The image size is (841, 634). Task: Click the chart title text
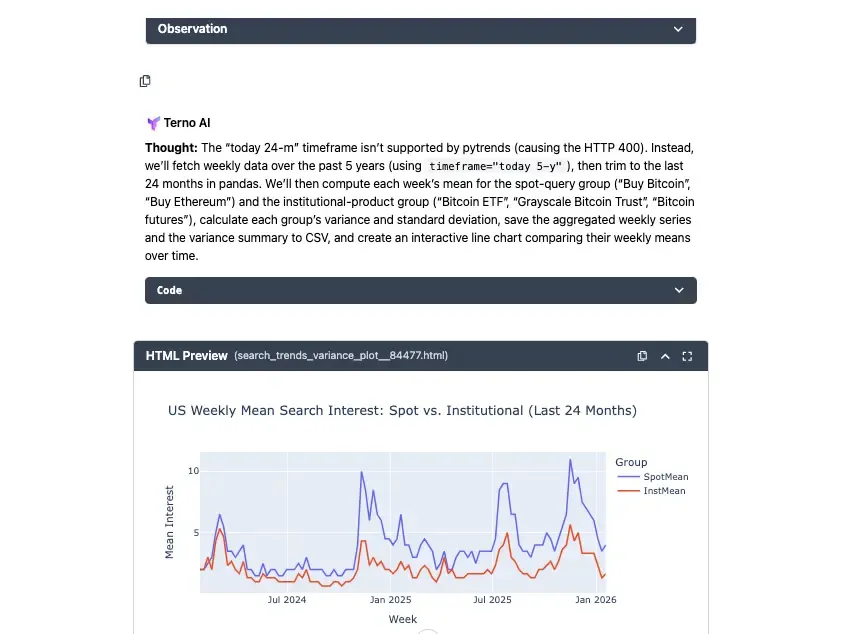[x=402, y=411]
